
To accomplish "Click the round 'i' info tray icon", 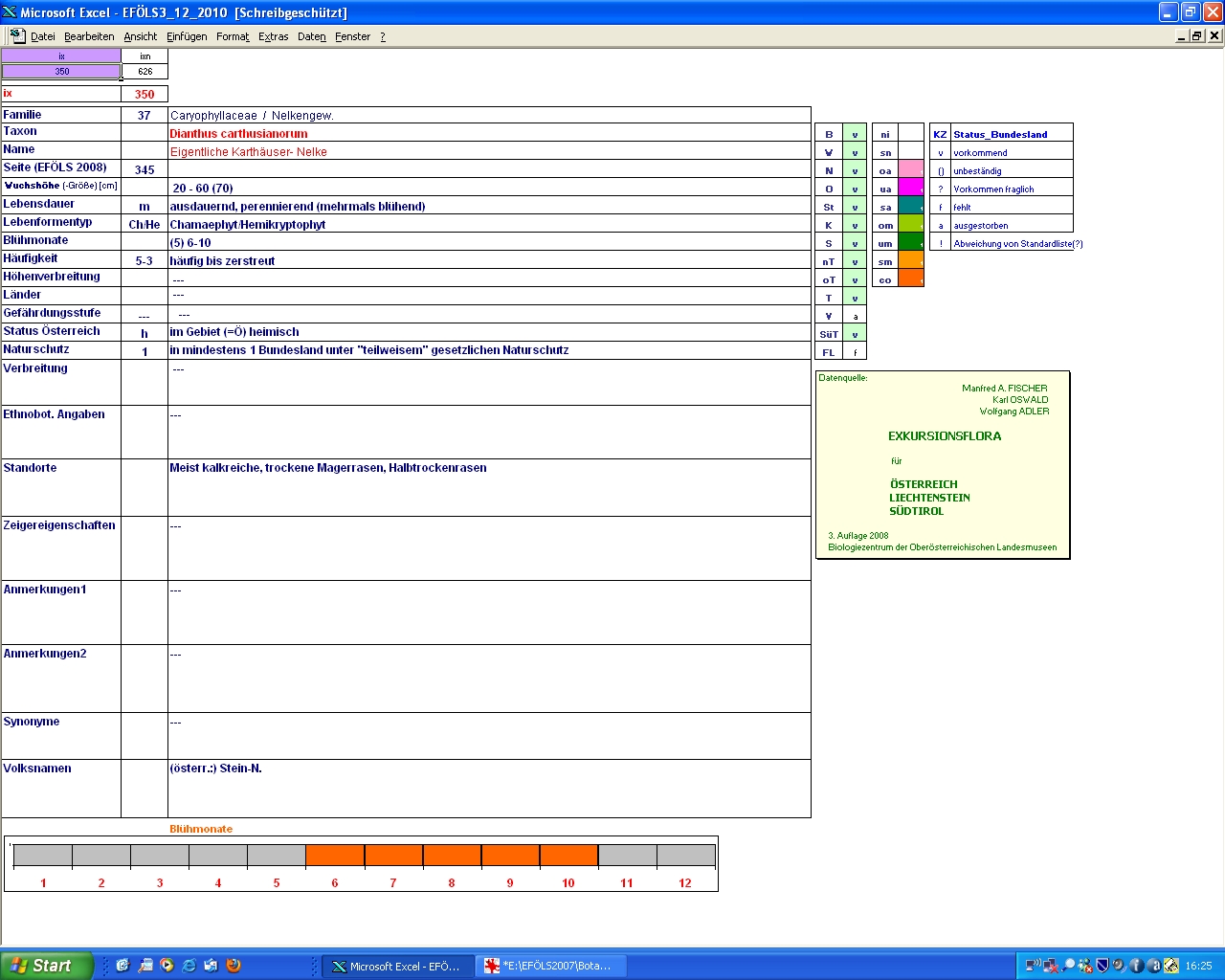I will 1136,966.
